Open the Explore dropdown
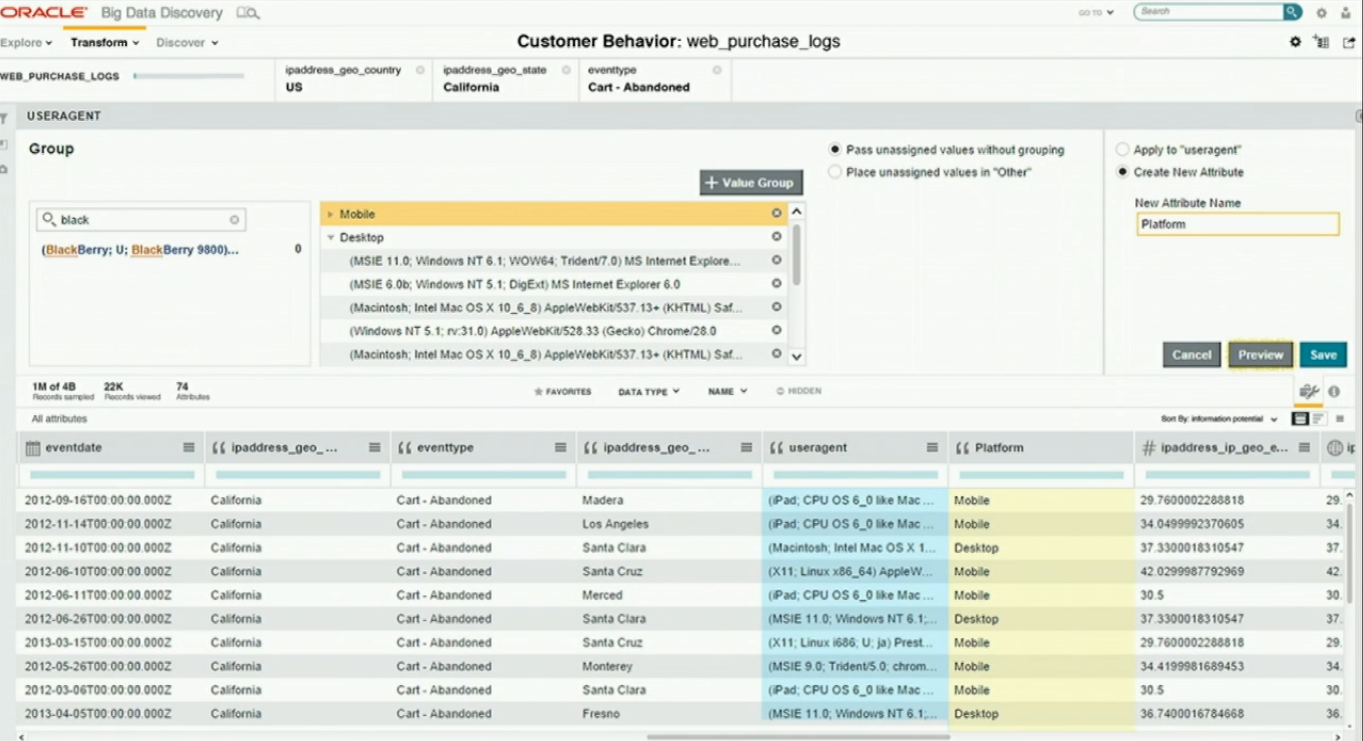 [x=27, y=43]
